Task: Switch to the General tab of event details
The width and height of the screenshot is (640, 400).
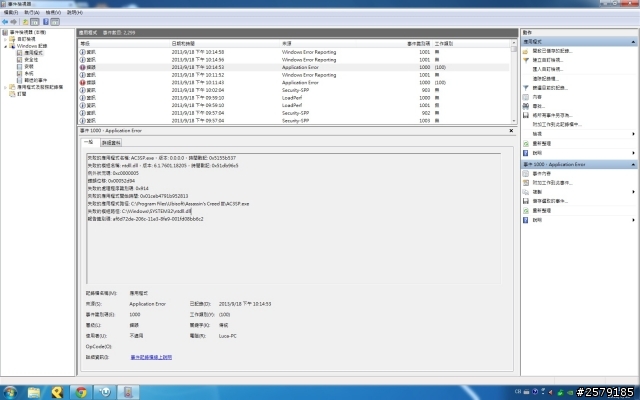Action: click(x=89, y=142)
